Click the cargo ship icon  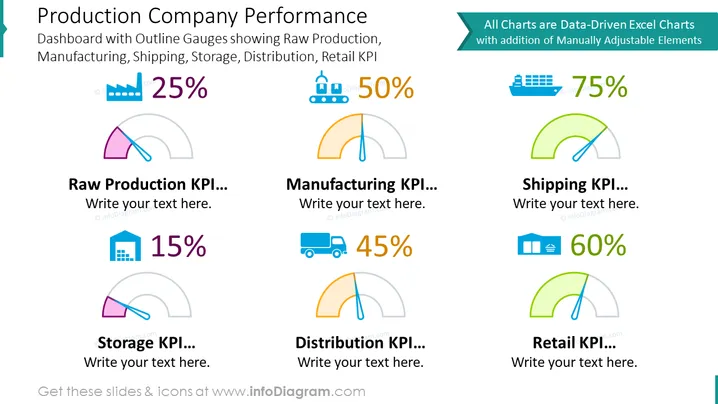[535, 85]
